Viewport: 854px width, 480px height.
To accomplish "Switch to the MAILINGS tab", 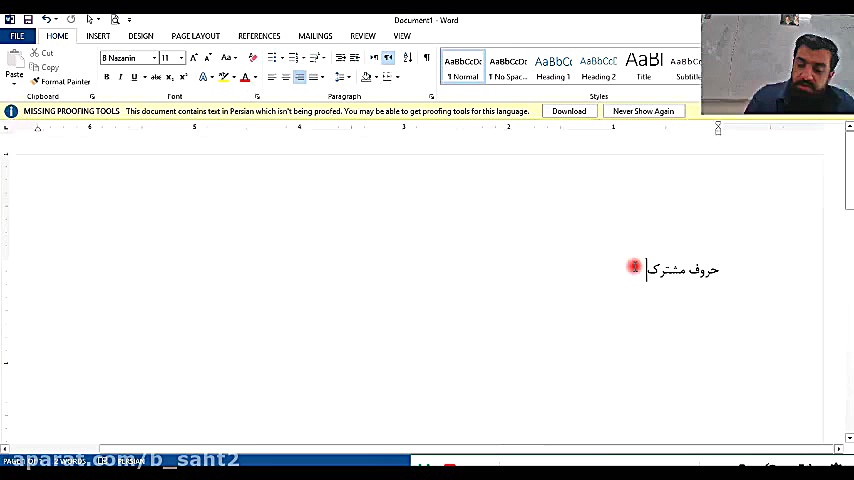I will point(315,36).
